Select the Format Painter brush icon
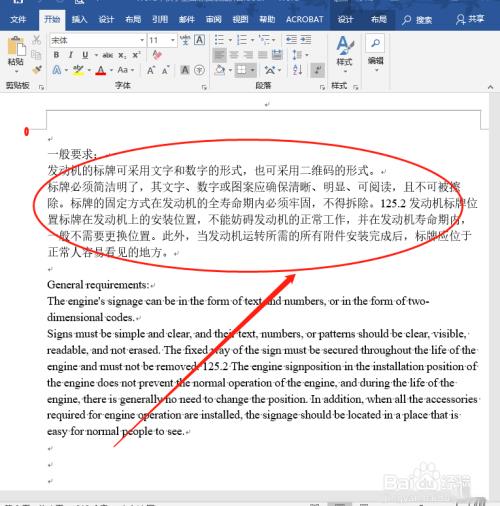500x506 pixels. point(37,69)
